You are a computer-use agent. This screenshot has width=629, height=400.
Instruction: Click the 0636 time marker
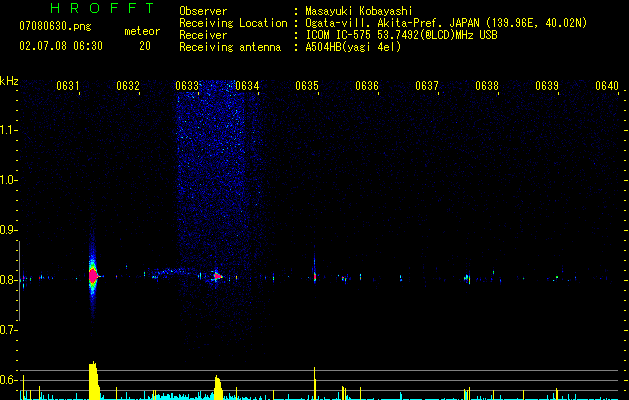tap(367, 86)
